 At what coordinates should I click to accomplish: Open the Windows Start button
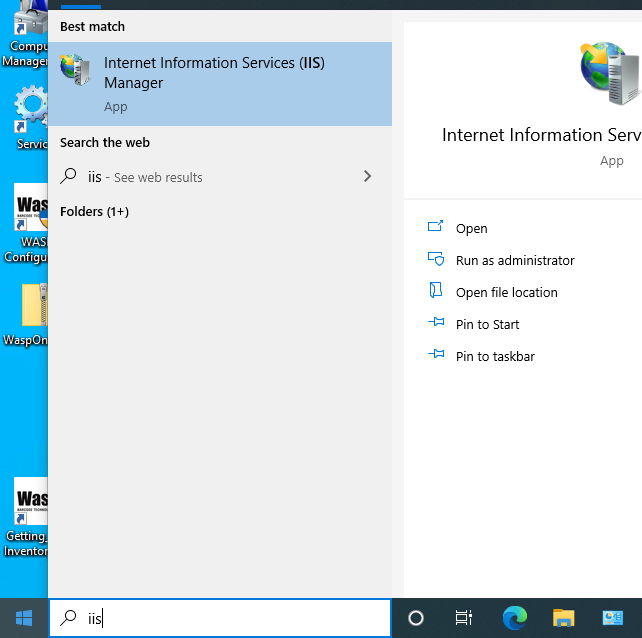point(24,618)
